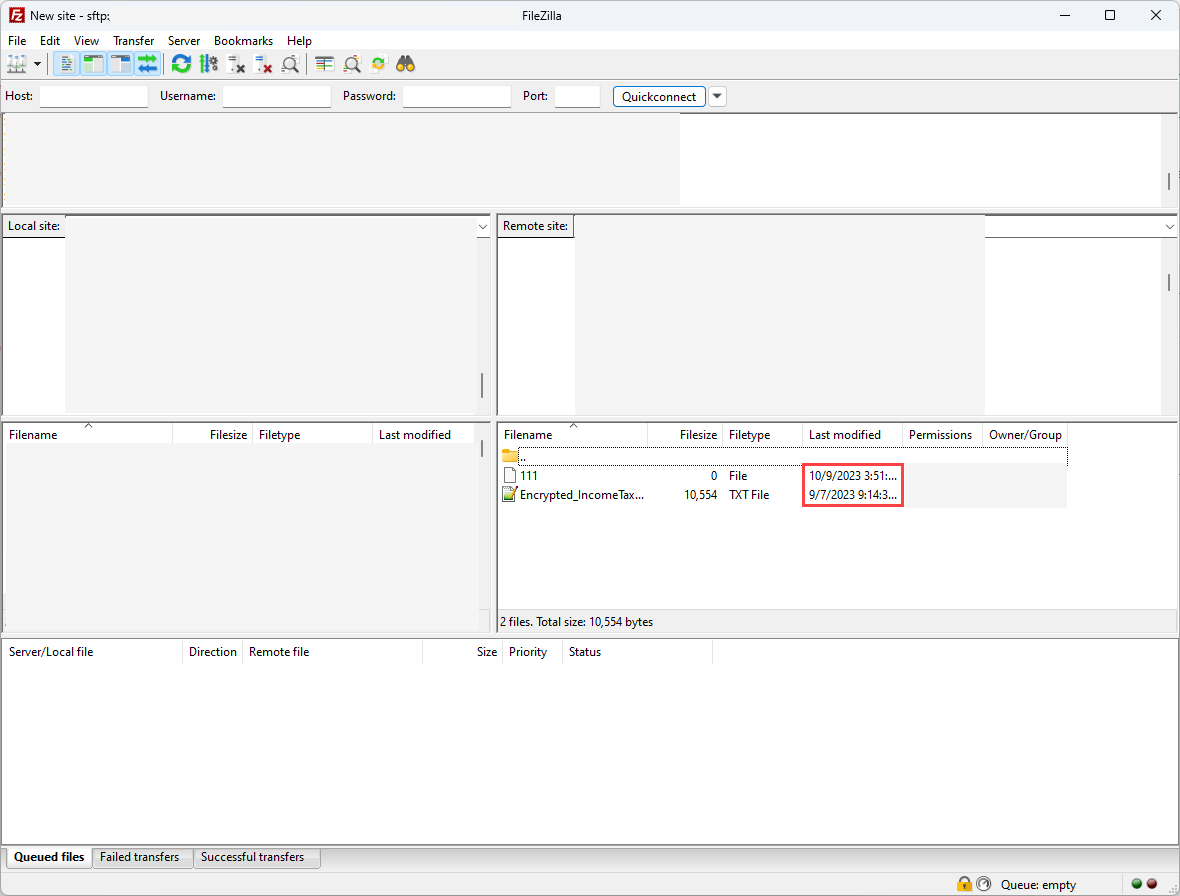The image size is (1180, 896).
Task: Sort remote files by Filetype column
Action: coord(762,434)
